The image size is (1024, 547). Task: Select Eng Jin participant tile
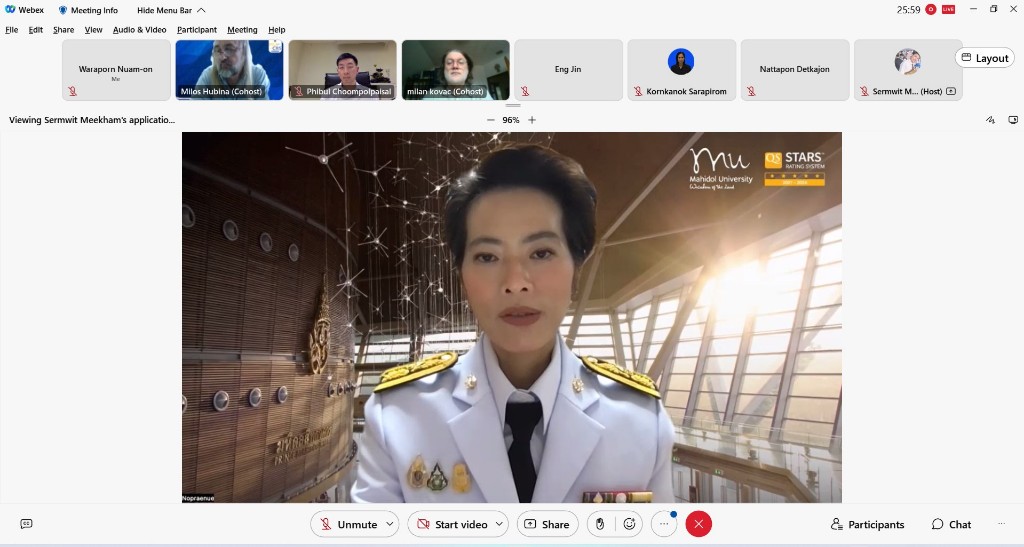[568, 70]
